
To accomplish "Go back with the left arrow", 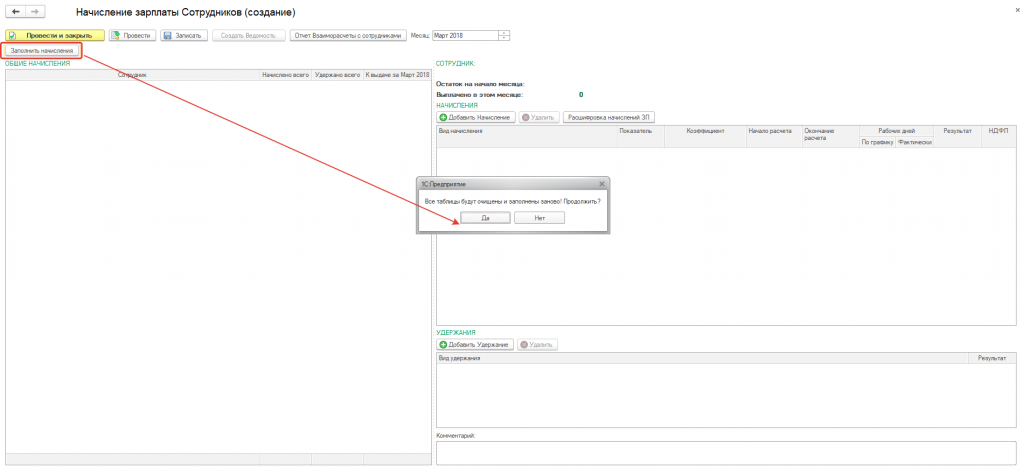I will [x=16, y=12].
